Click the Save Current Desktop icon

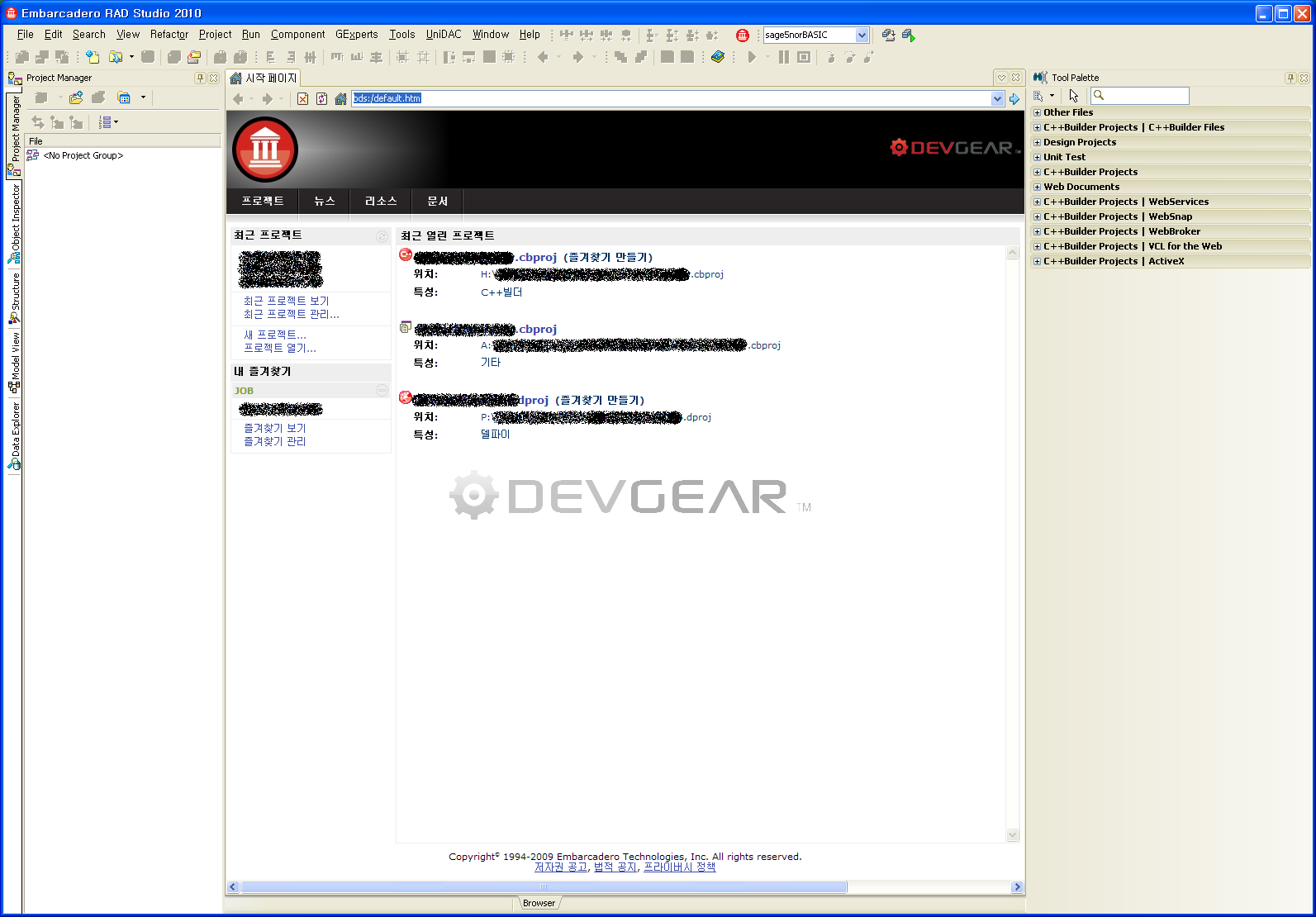click(x=889, y=35)
